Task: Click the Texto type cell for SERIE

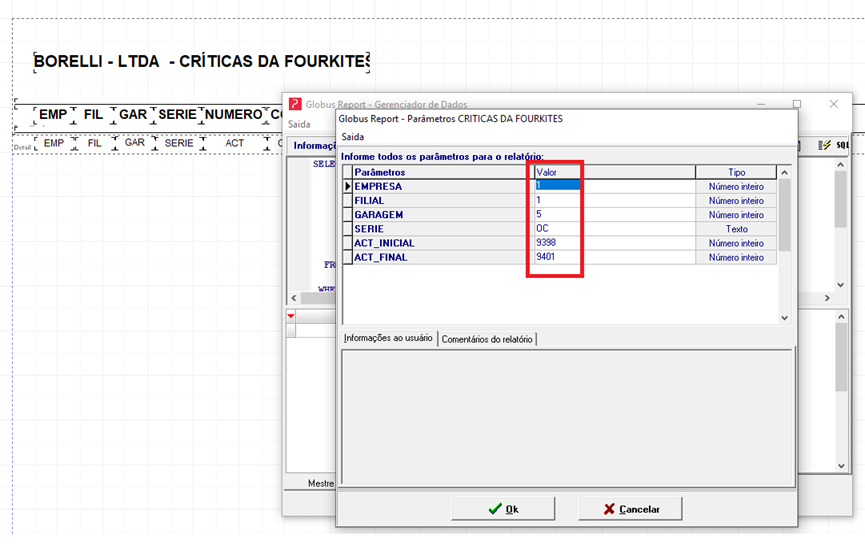Action: coord(736,229)
